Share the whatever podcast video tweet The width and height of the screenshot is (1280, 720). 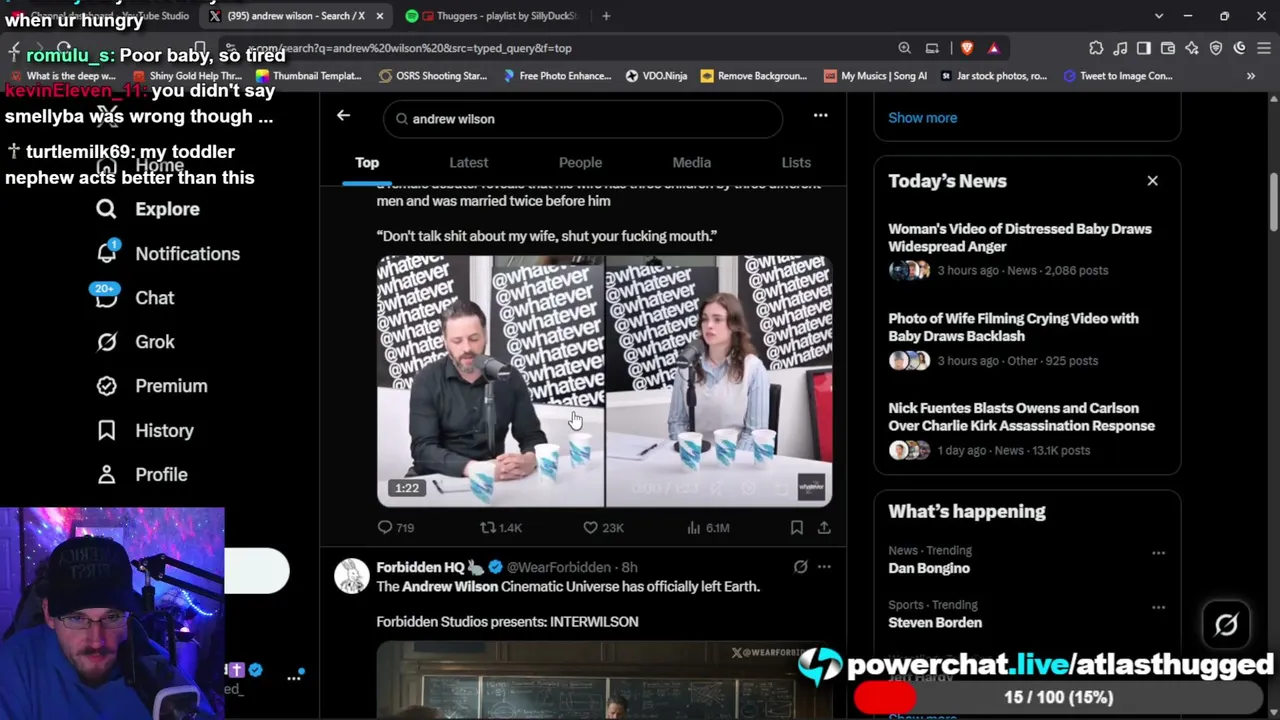click(824, 527)
